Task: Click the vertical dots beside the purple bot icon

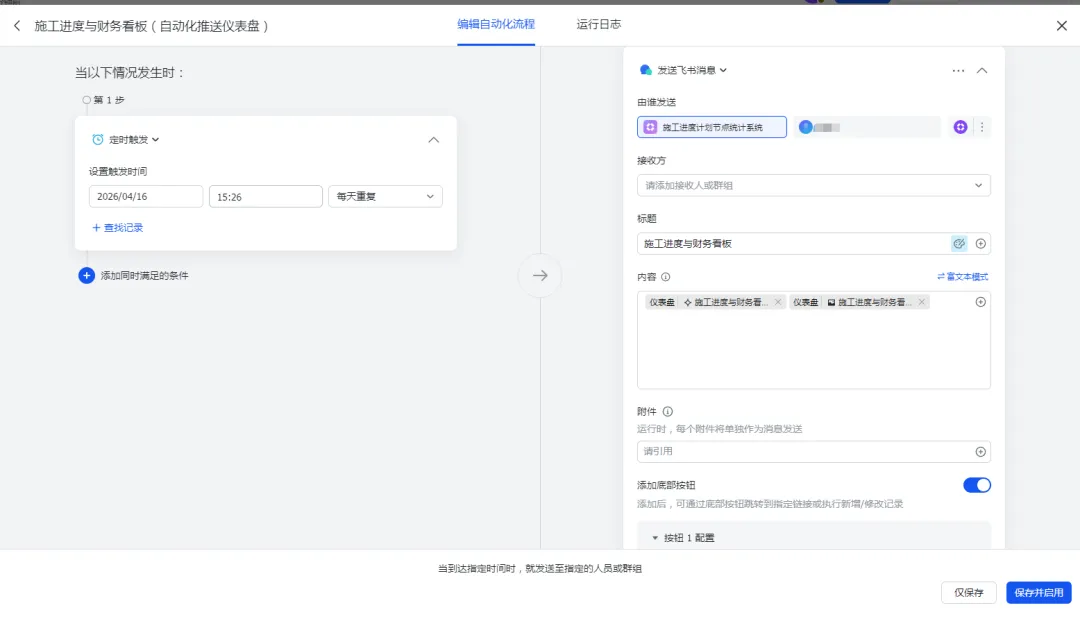Action: pyautogui.click(x=982, y=127)
